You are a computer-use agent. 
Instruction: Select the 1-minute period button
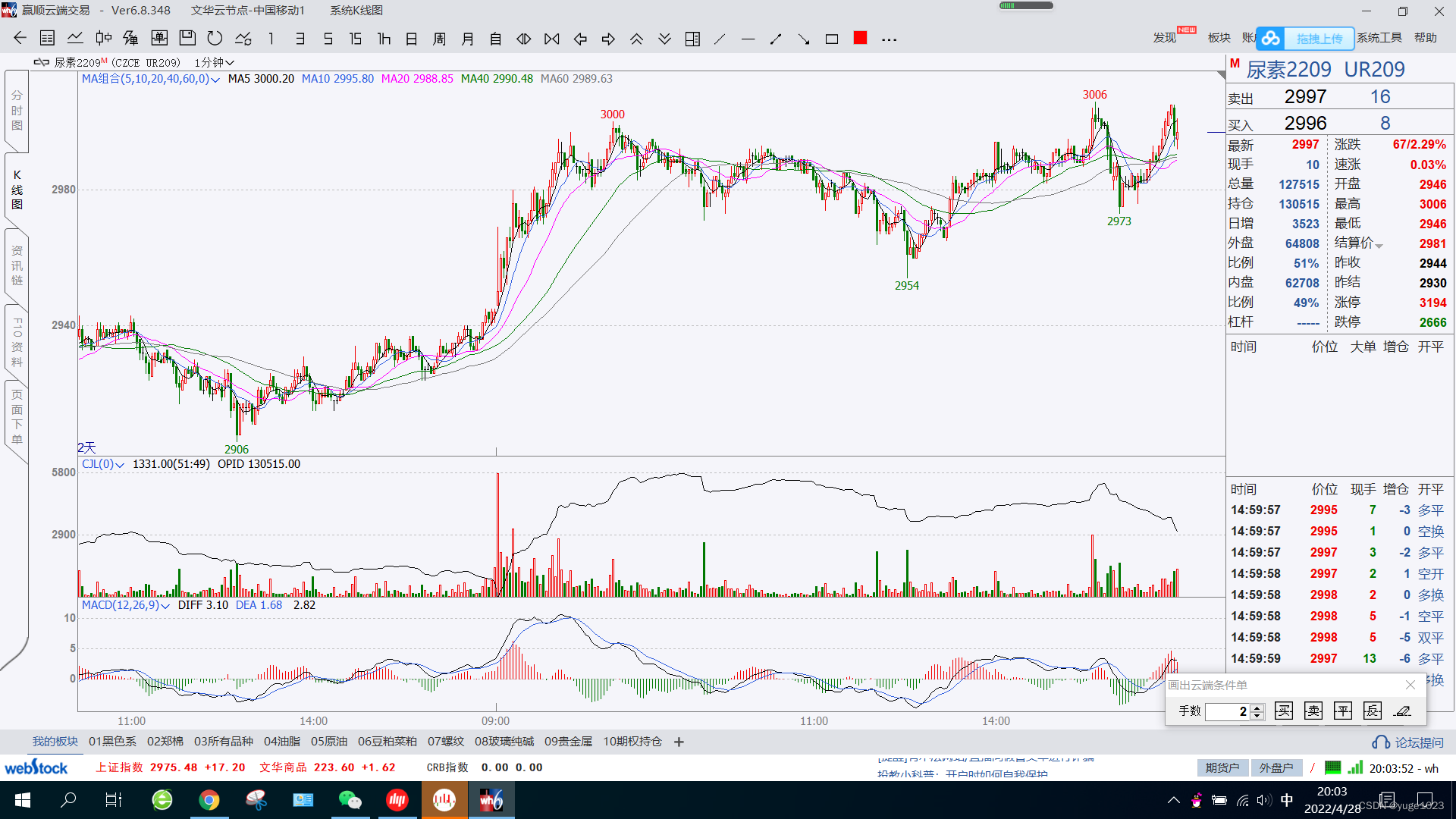tap(271, 39)
